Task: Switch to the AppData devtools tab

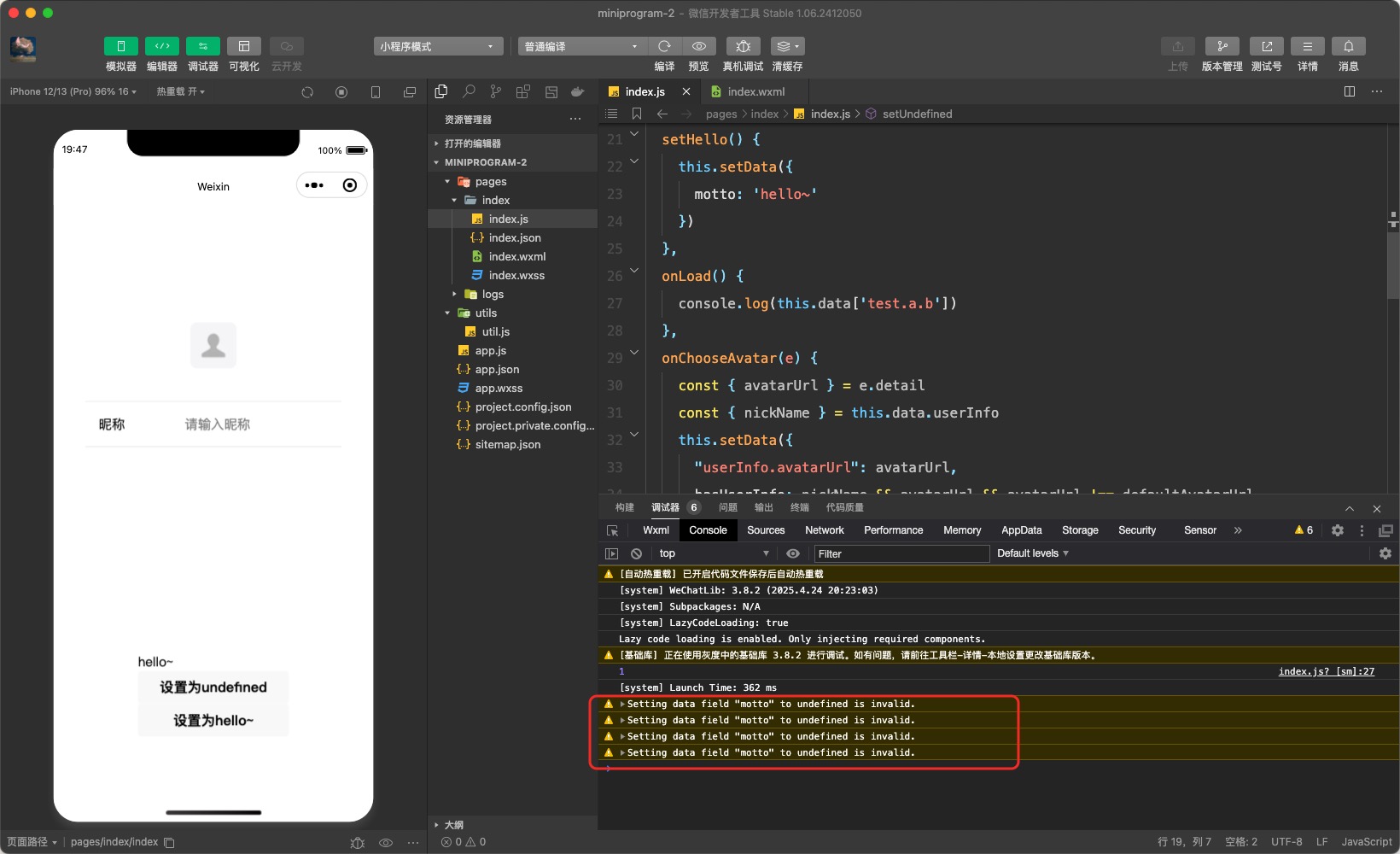Action: pos(1022,530)
